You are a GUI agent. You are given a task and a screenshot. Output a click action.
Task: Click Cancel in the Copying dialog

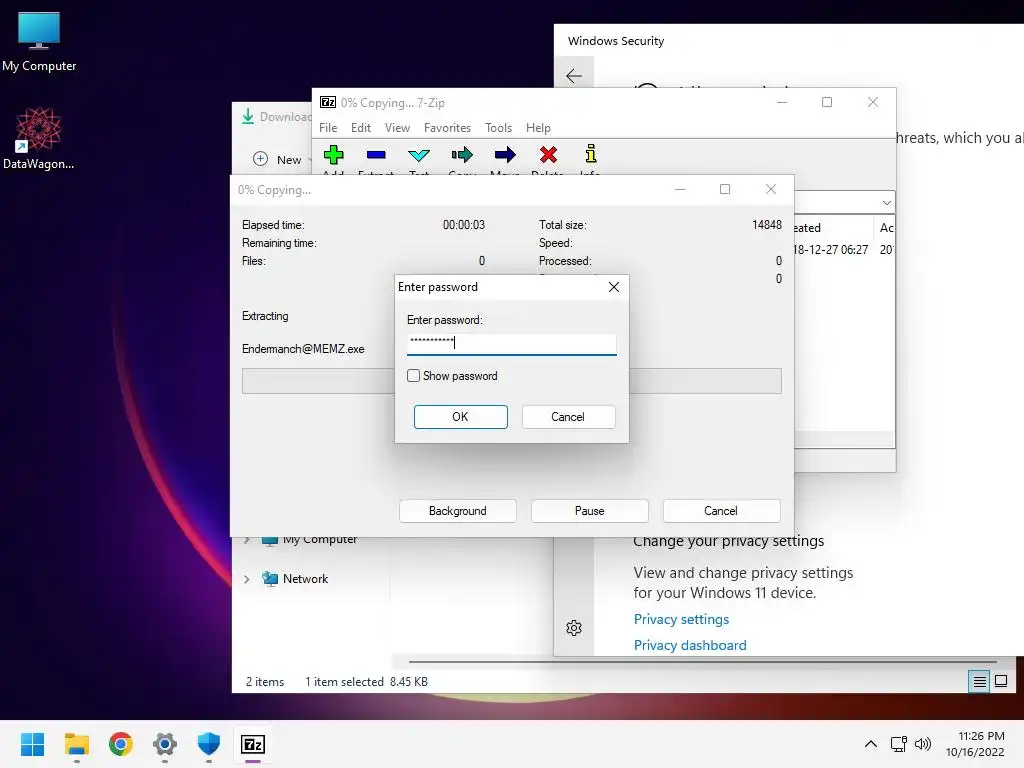(721, 511)
